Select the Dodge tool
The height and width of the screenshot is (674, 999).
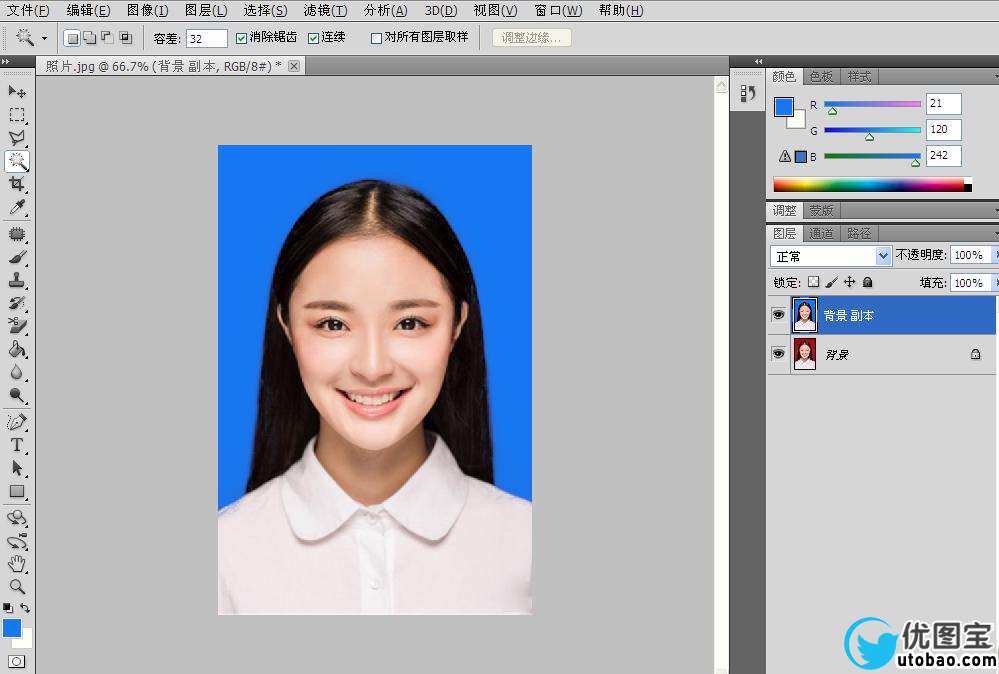click(17, 395)
